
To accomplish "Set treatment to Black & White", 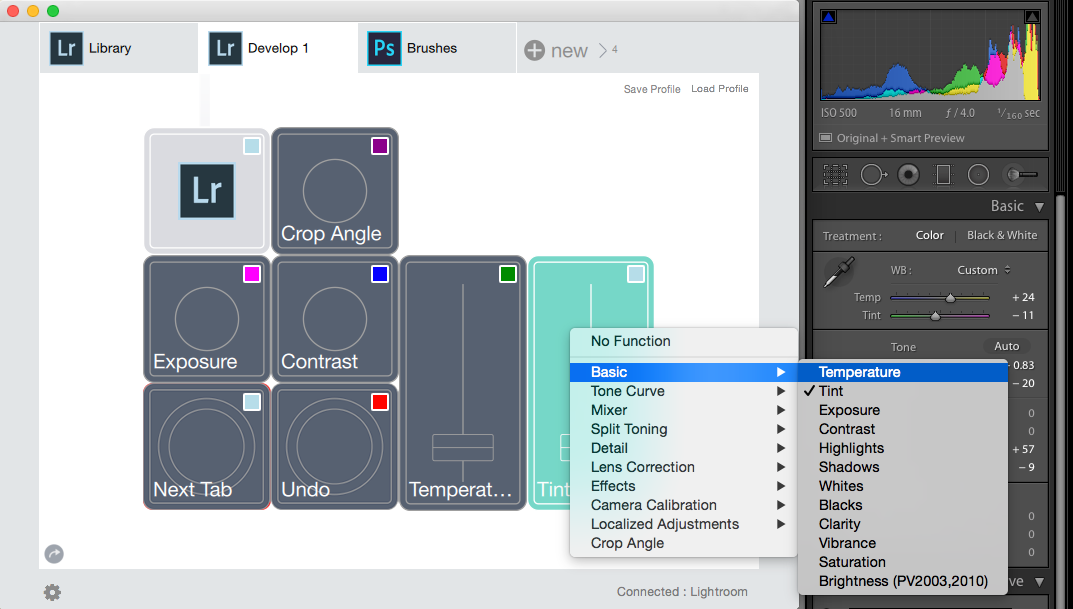I will (1002, 235).
